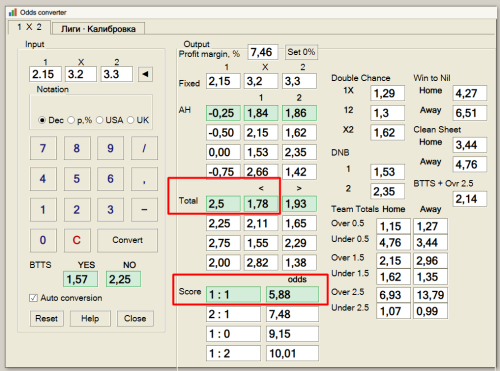Click the Profit margin field showing 7,46
The width and height of the screenshot is (500, 371).
263,52
